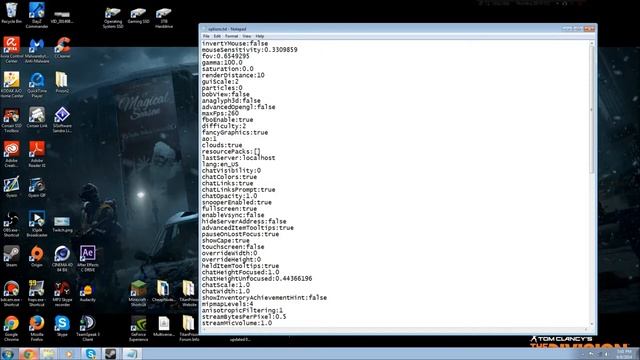Launch DayZ Commander from desktop

coord(37,15)
